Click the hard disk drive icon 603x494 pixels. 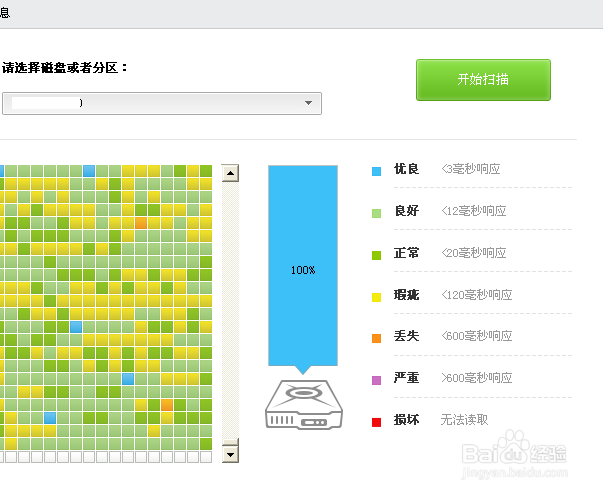[x=303, y=404]
